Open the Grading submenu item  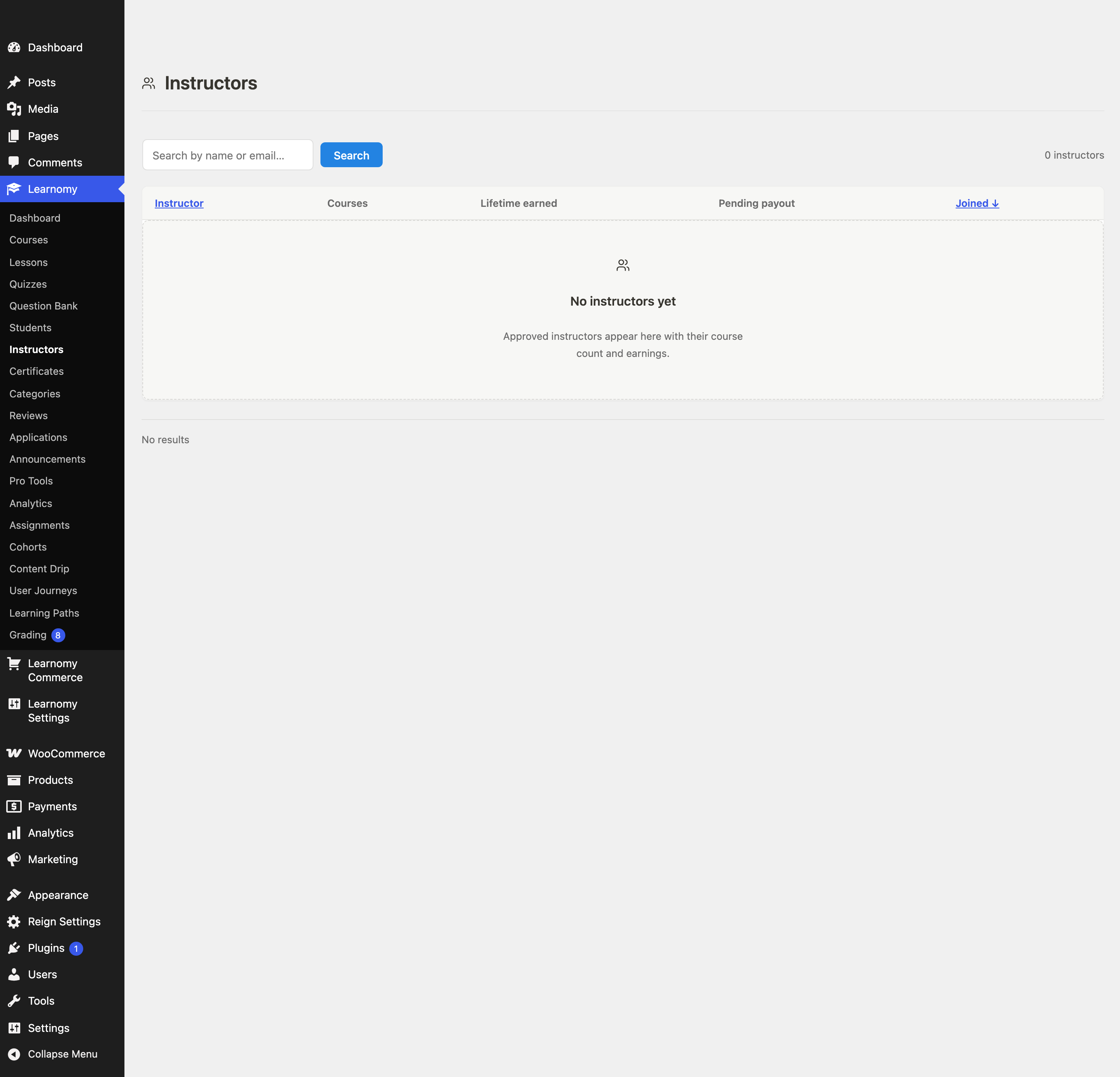tap(28, 635)
